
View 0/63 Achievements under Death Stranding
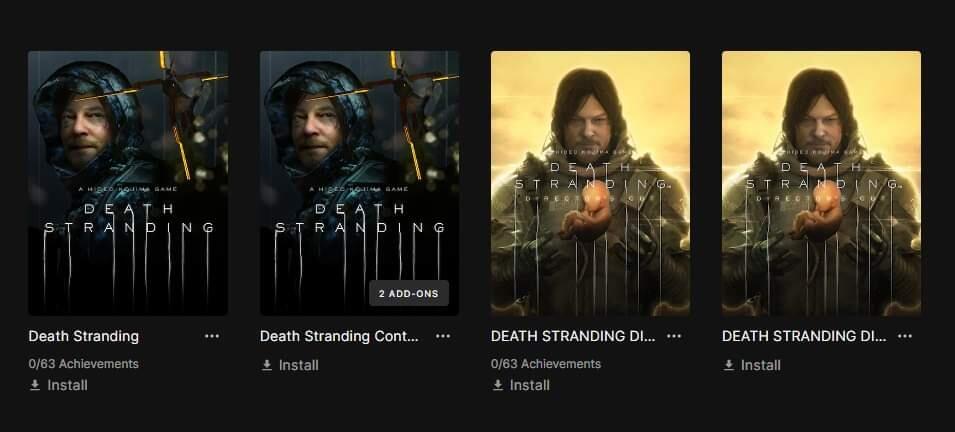pyautogui.click(x=83, y=364)
